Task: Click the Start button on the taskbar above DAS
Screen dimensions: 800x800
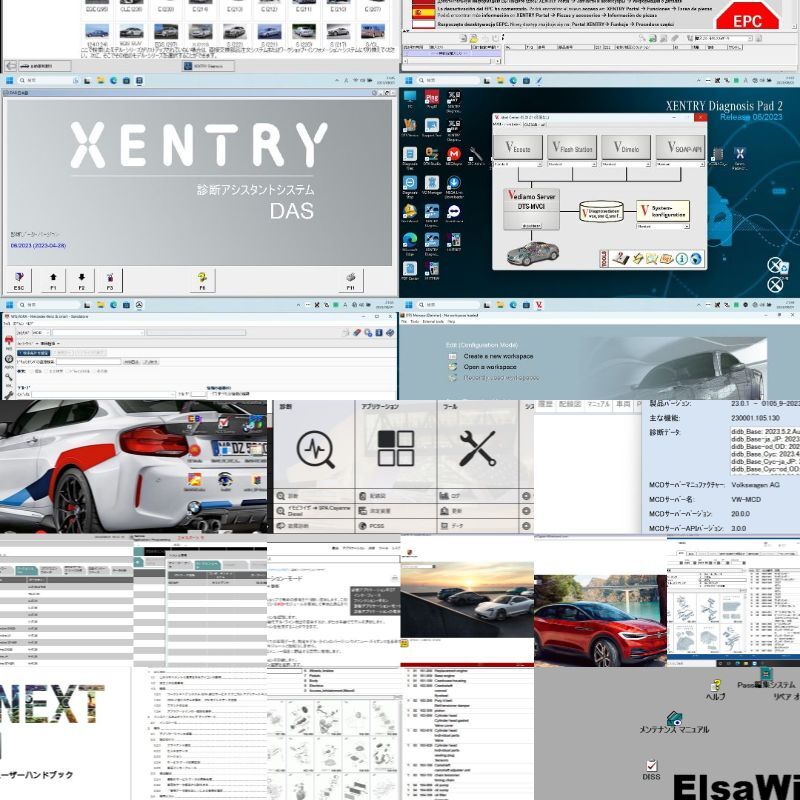Action: (x=9, y=80)
